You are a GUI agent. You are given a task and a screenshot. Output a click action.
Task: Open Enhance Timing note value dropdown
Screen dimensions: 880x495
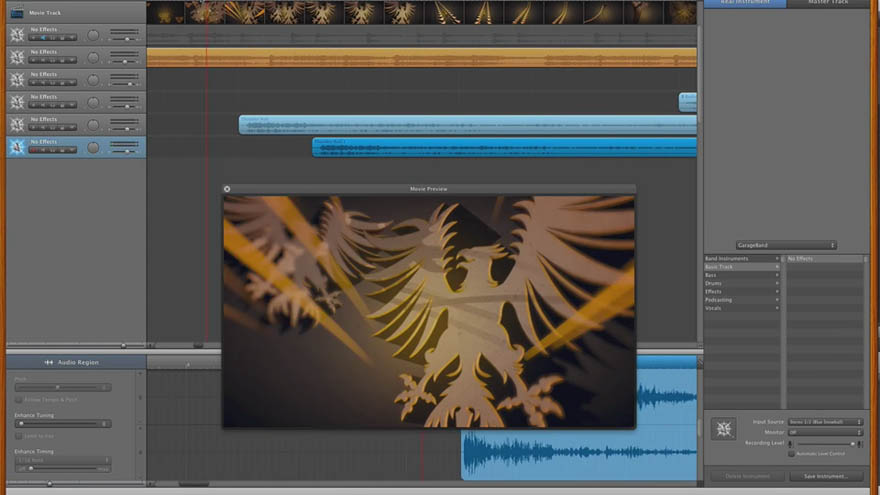click(63, 460)
